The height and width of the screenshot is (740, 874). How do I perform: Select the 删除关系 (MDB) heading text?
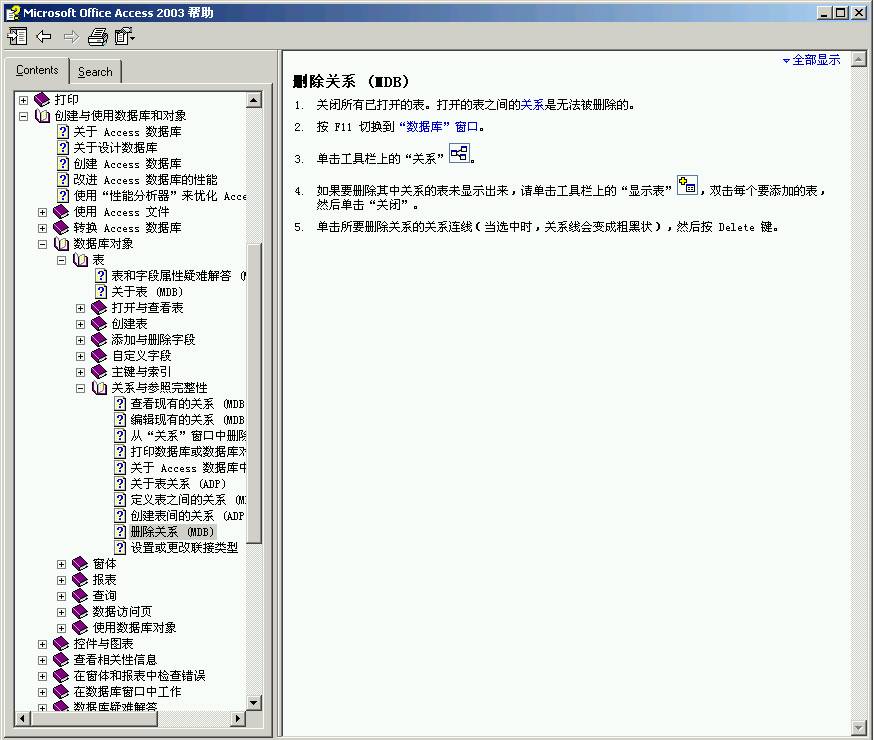pyautogui.click(x=351, y=82)
